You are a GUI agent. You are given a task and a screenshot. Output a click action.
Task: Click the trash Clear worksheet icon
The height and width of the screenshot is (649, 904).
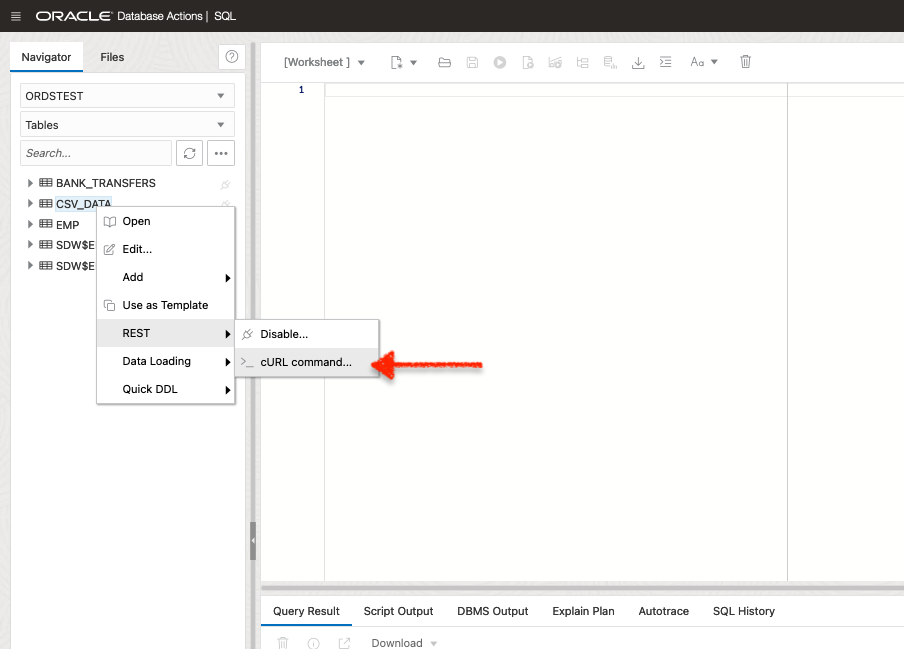tap(745, 62)
